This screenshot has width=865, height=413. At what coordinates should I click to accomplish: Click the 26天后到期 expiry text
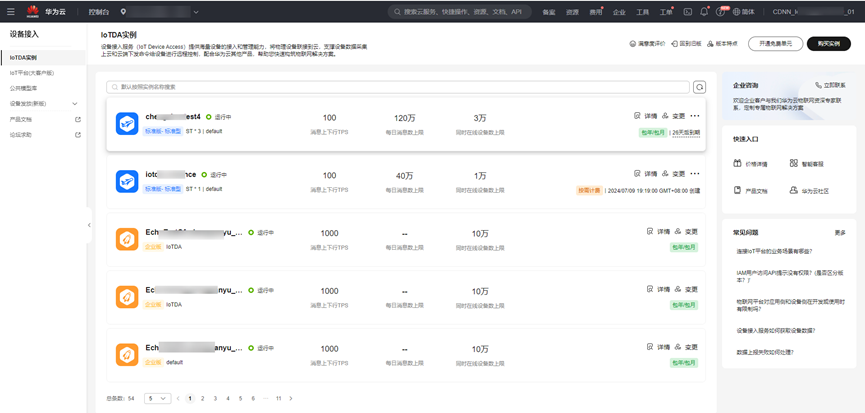pos(686,132)
